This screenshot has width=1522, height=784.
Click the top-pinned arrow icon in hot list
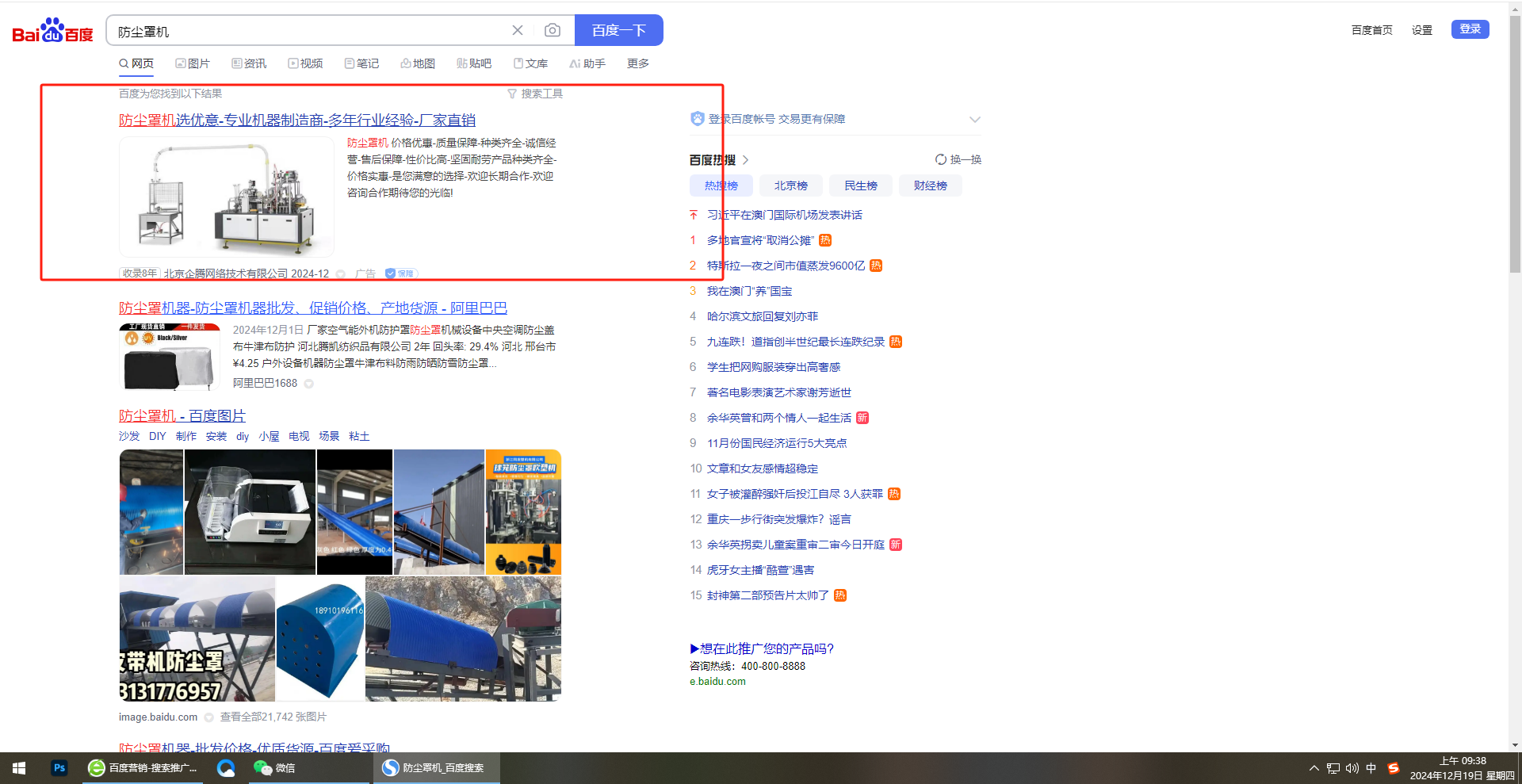(x=694, y=215)
